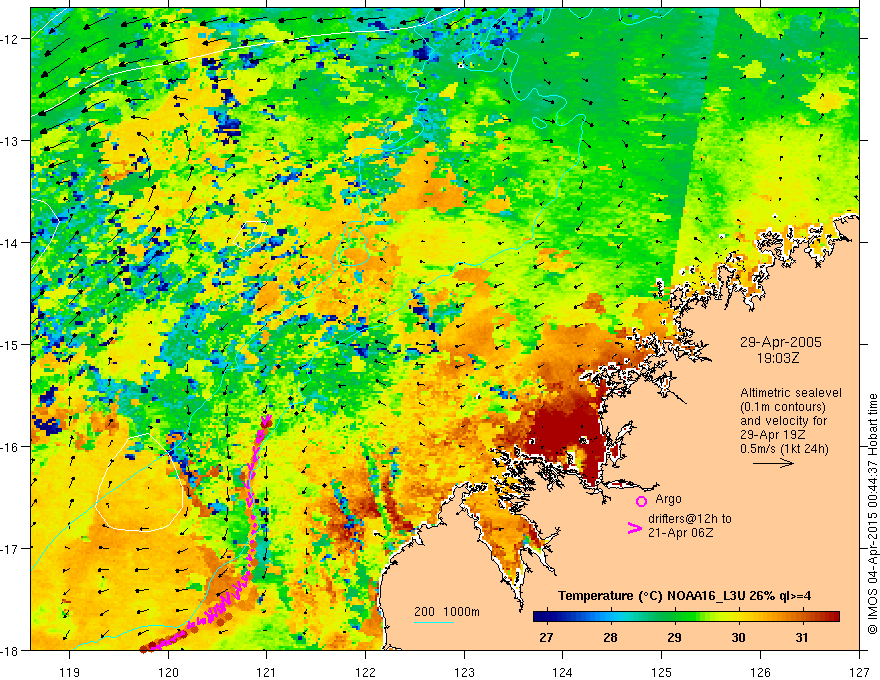Click the Altimetric sealevel caption
This screenshot has width=880, height=680.
coord(791,393)
